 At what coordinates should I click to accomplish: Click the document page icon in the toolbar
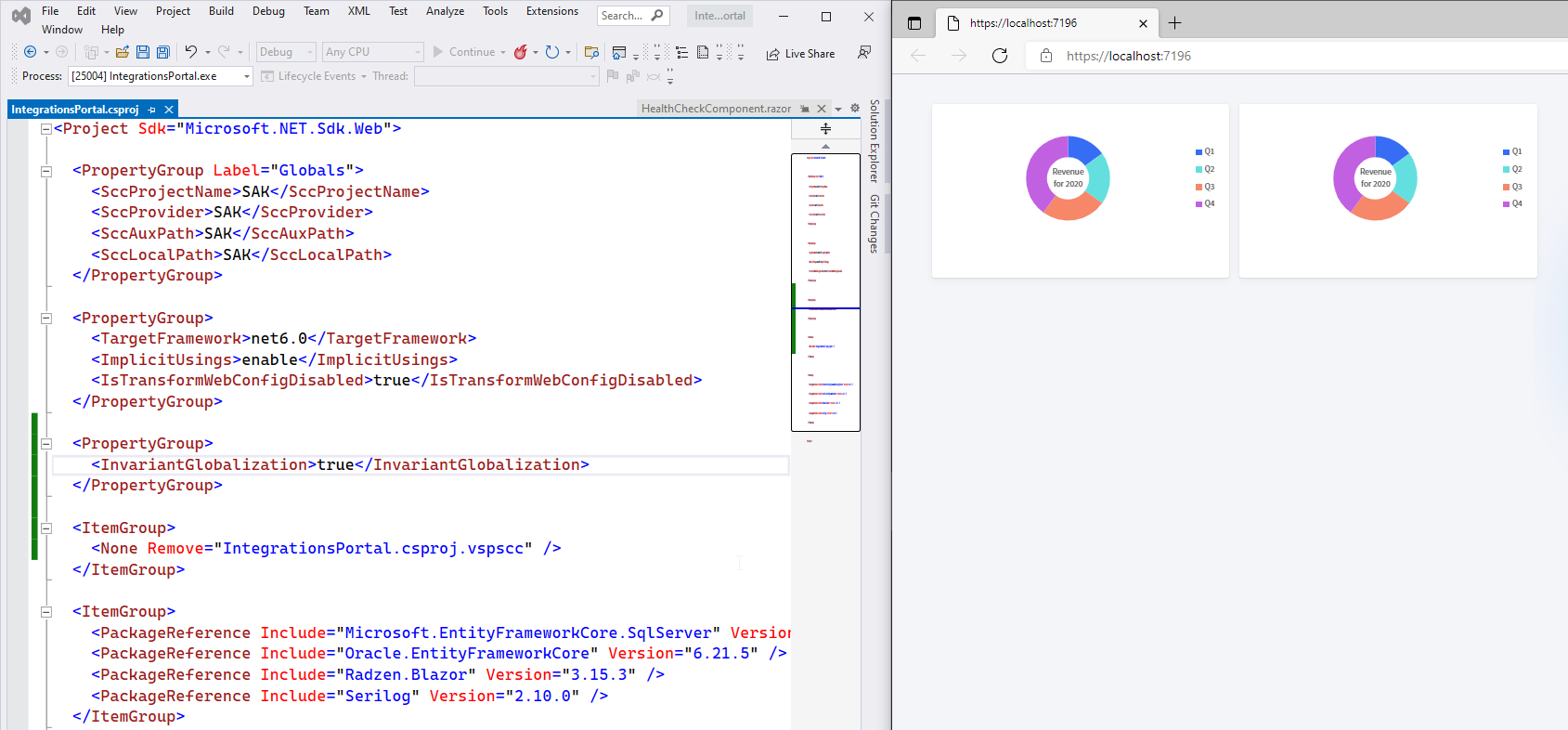tap(703, 52)
